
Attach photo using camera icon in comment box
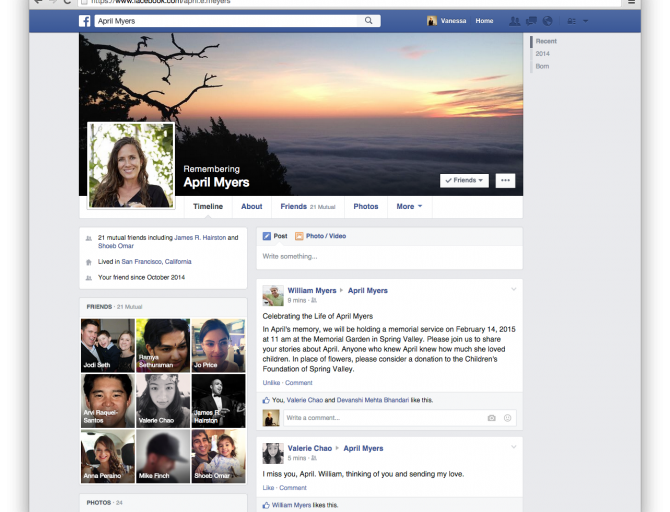(x=491, y=417)
